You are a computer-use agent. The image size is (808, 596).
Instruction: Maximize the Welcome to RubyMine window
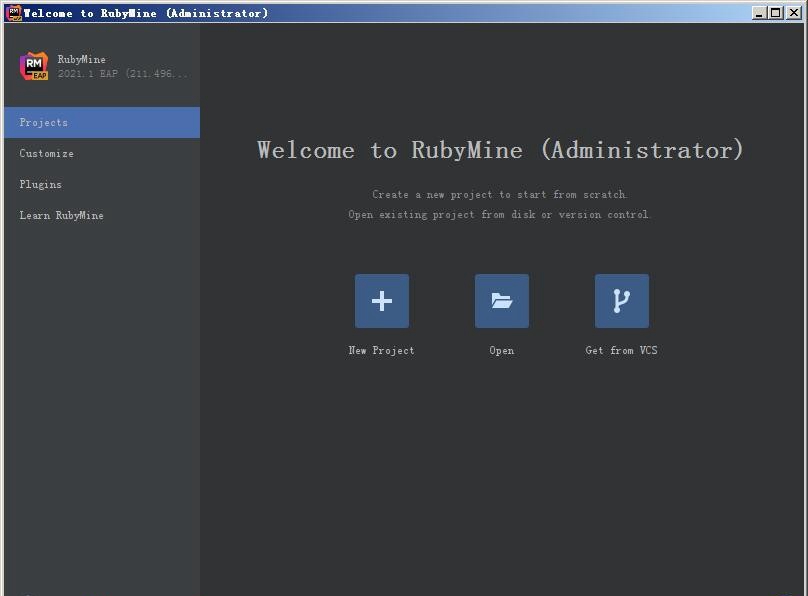pyautogui.click(x=776, y=13)
